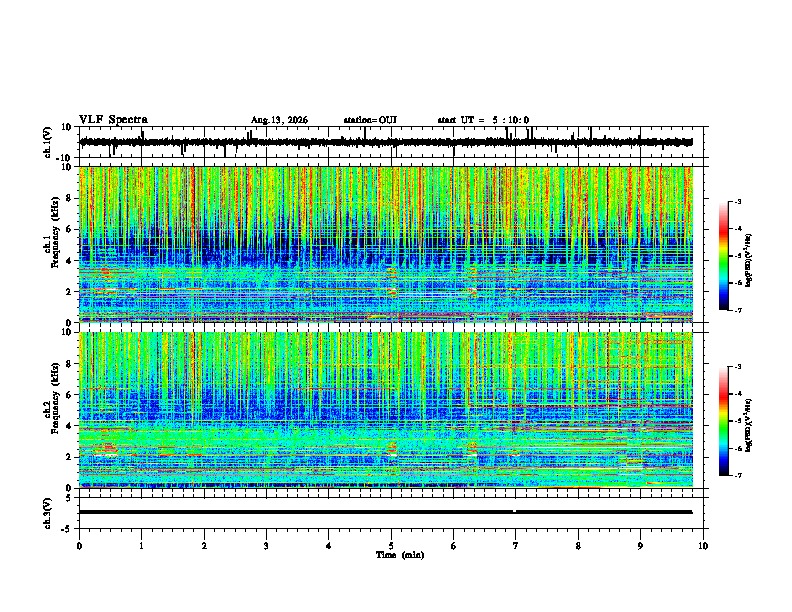Click the "ch.1(V)" waveform axis label

(48, 142)
